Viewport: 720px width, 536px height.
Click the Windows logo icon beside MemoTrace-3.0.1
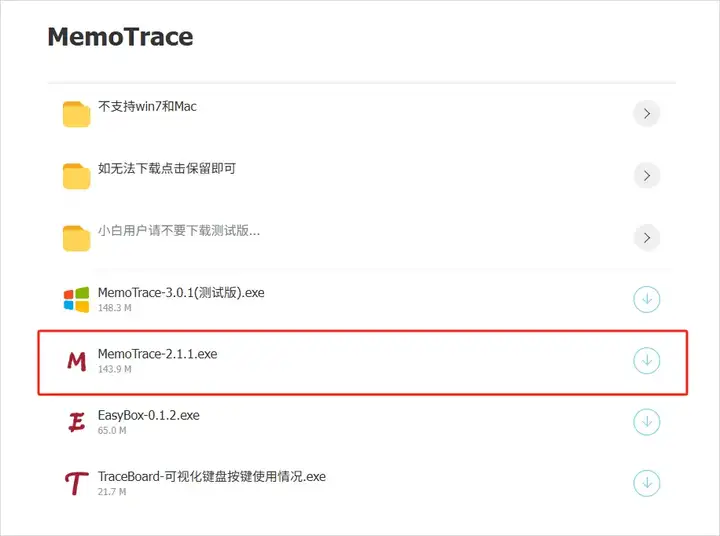pyautogui.click(x=76, y=299)
